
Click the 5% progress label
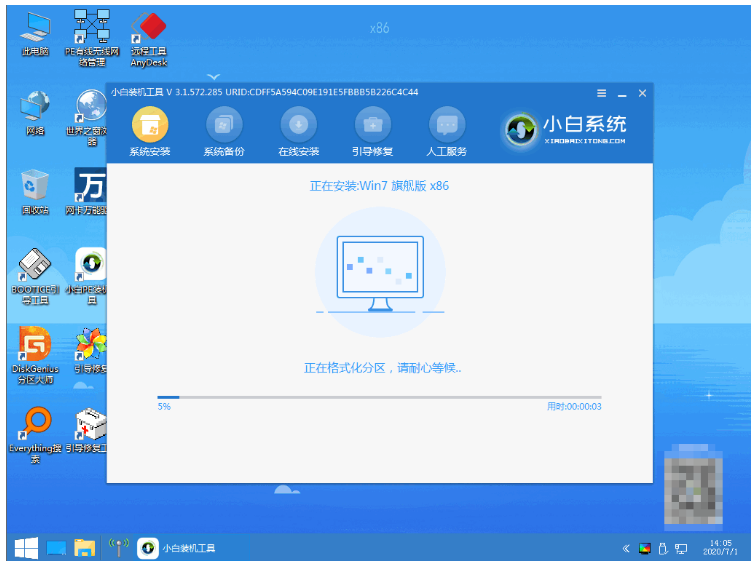click(164, 407)
